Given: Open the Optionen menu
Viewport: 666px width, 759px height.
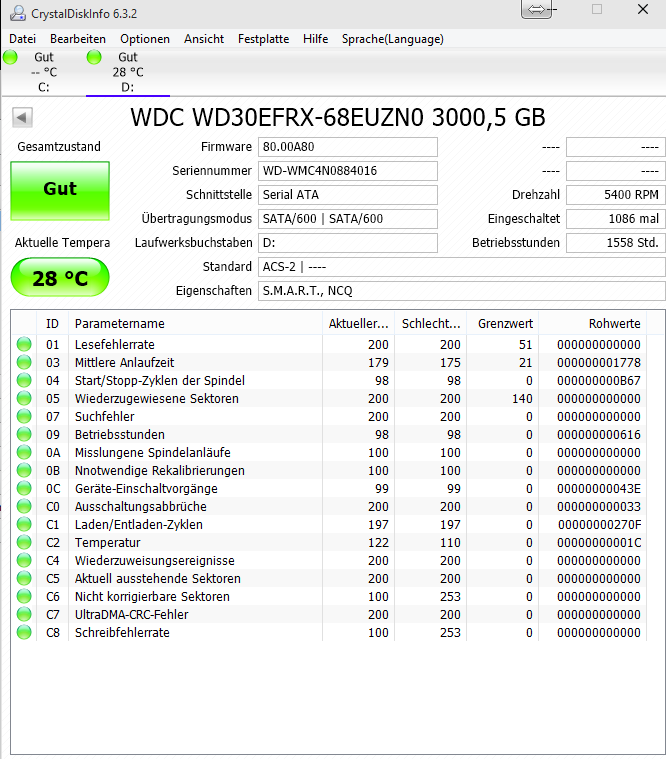Looking at the screenshot, I should pos(145,39).
